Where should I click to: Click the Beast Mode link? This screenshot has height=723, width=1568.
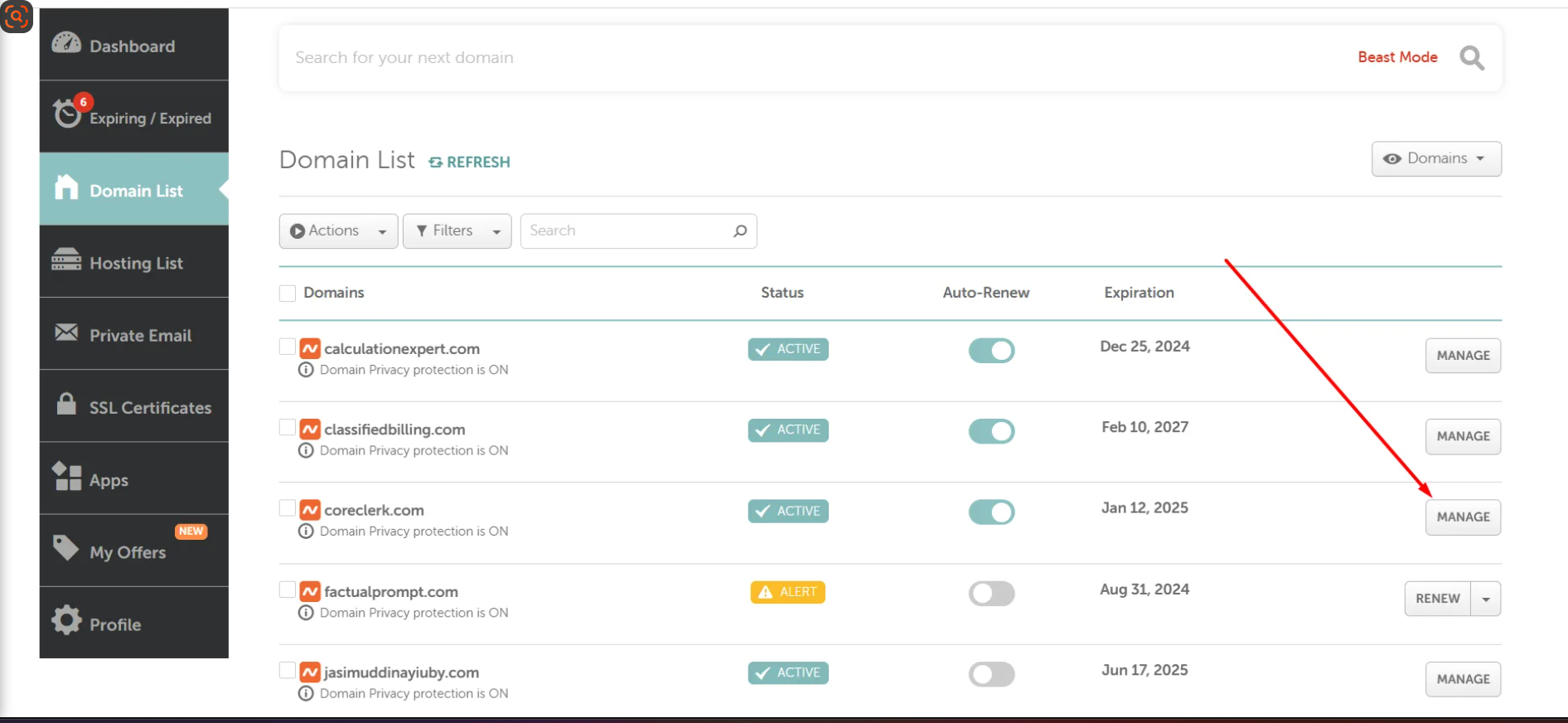click(x=1397, y=57)
